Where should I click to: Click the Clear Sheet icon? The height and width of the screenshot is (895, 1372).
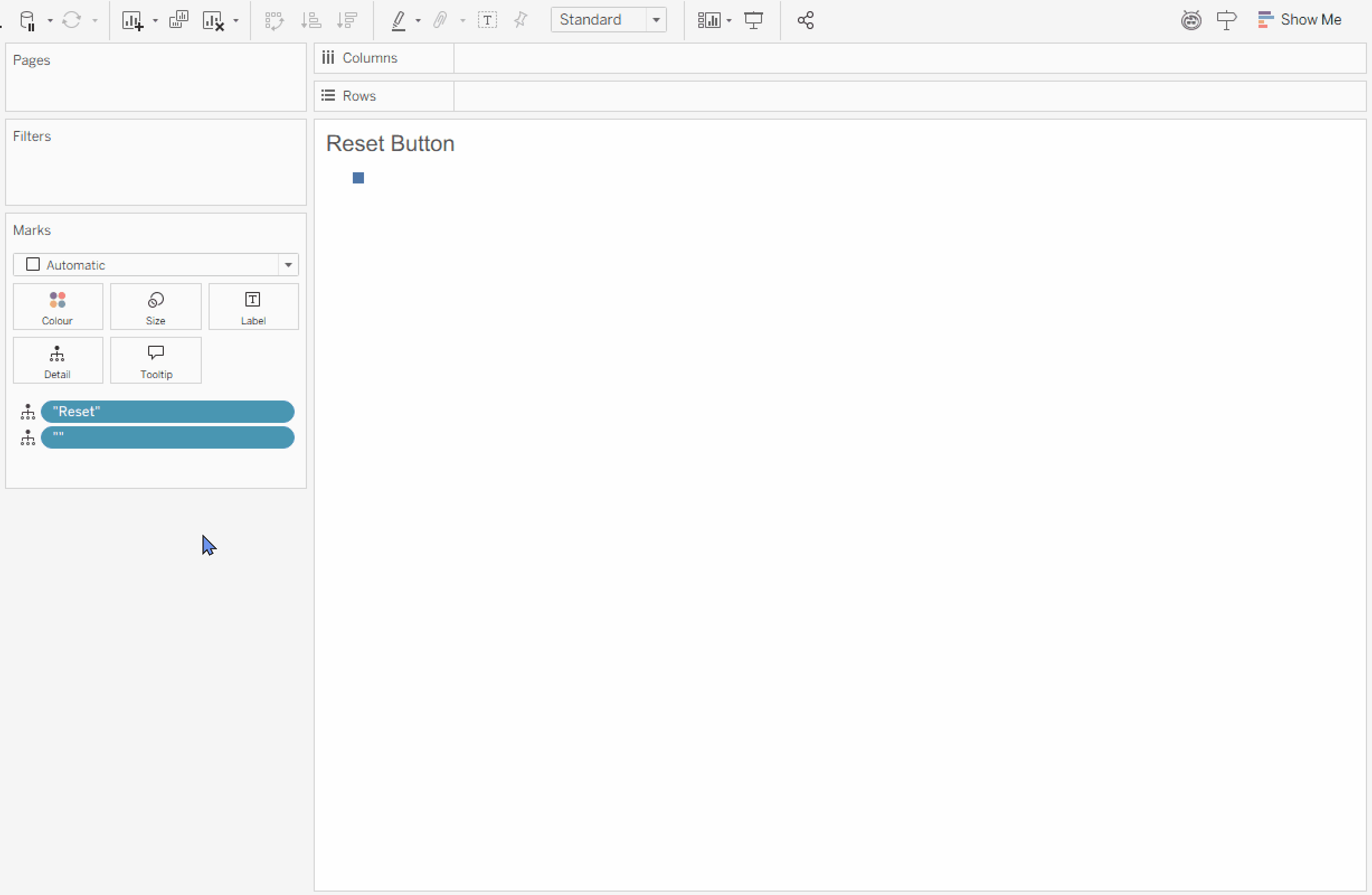214,21
